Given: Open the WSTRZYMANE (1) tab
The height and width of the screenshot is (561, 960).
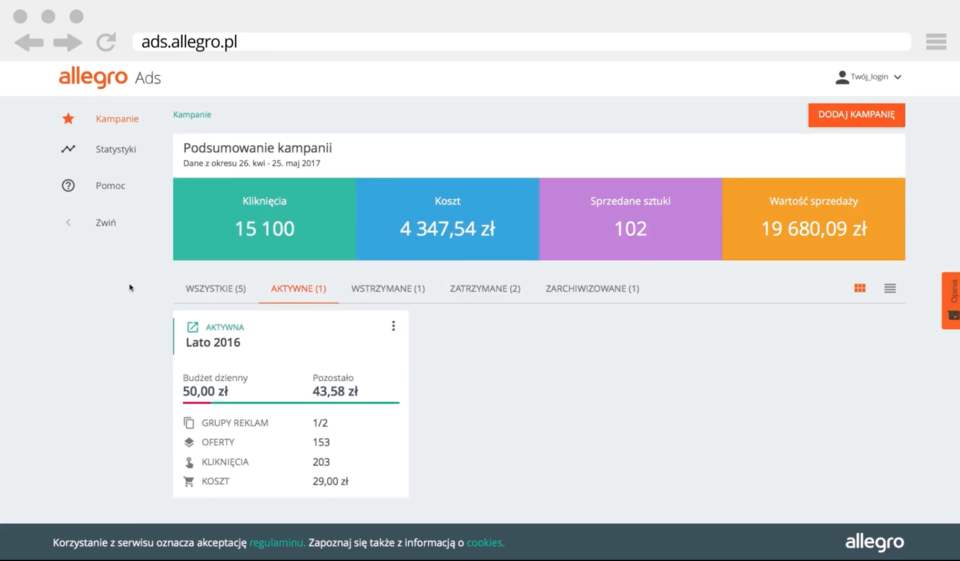Looking at the screenshot, I should click(x=388, y=288).
